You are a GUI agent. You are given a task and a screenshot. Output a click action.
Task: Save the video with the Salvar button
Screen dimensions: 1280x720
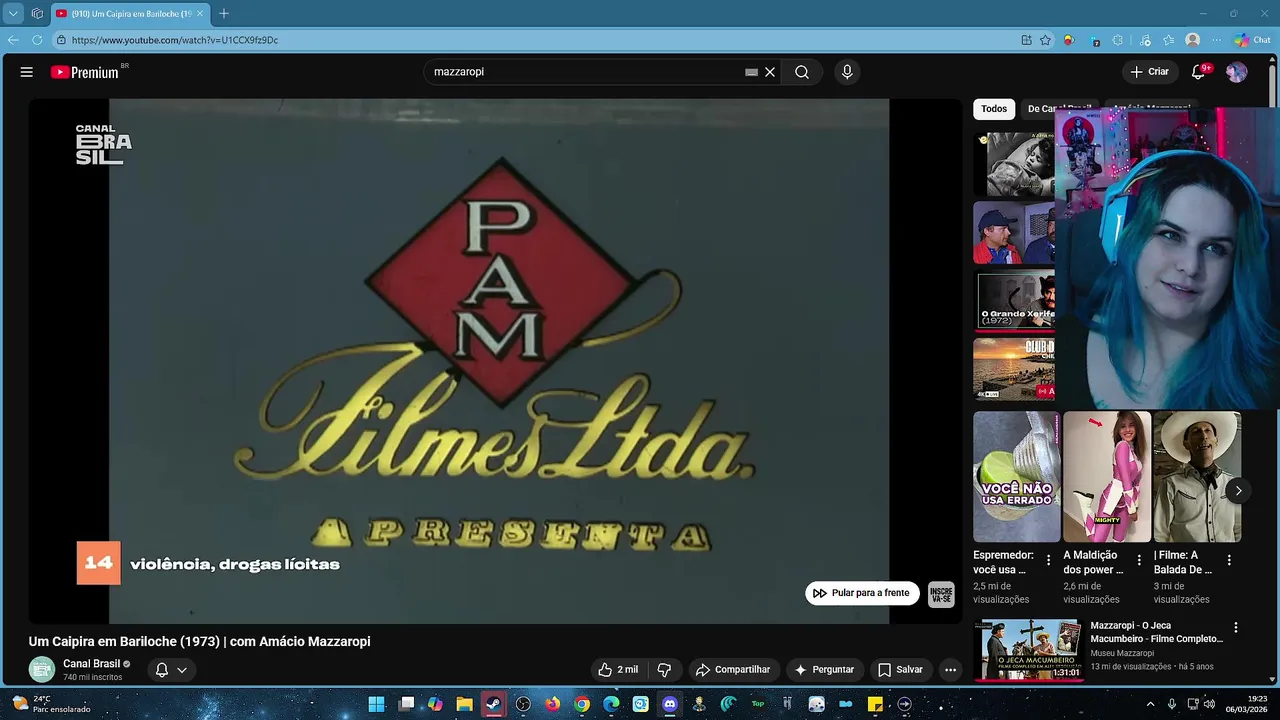point(900,670)
